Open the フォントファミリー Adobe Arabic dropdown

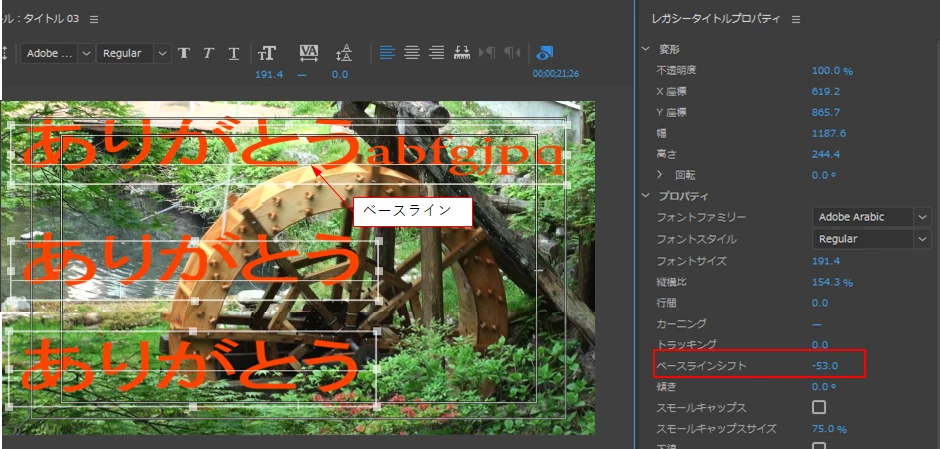click(872, 217)
